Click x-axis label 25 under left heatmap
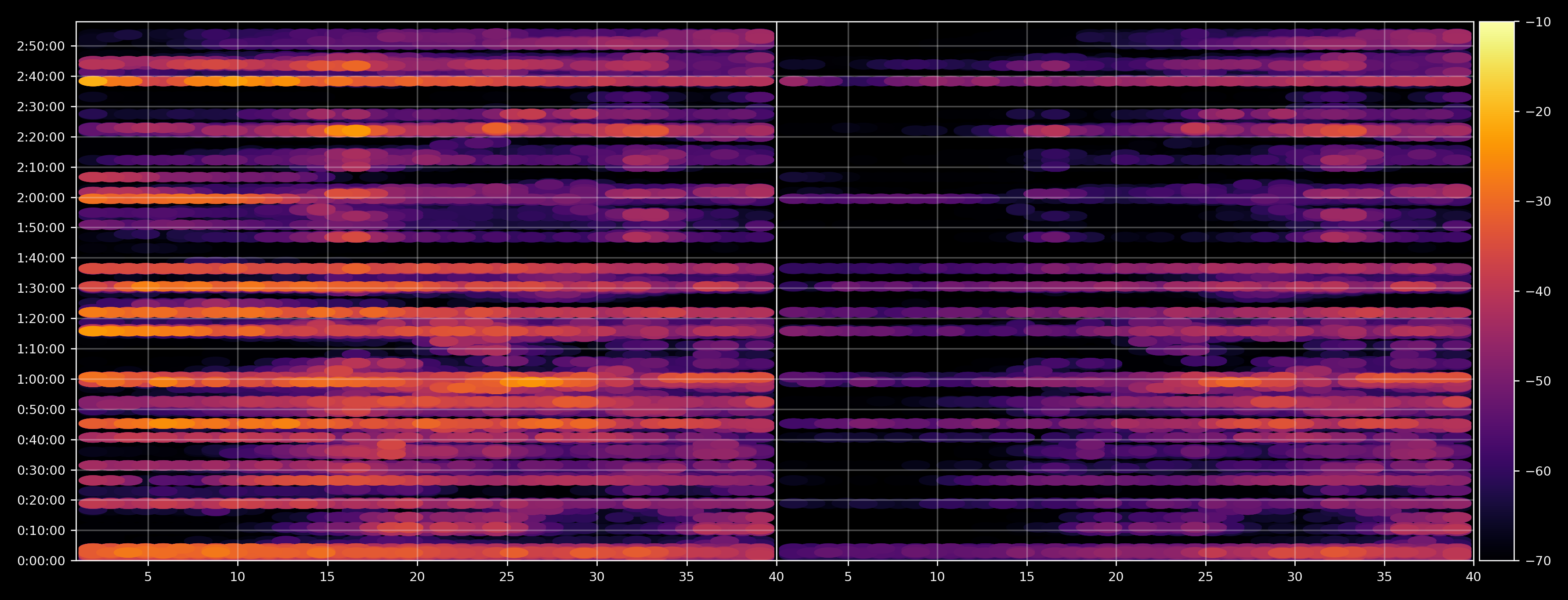Image resolution: width=1568 pixels, height=600 pixels. (x=507, y=576)
